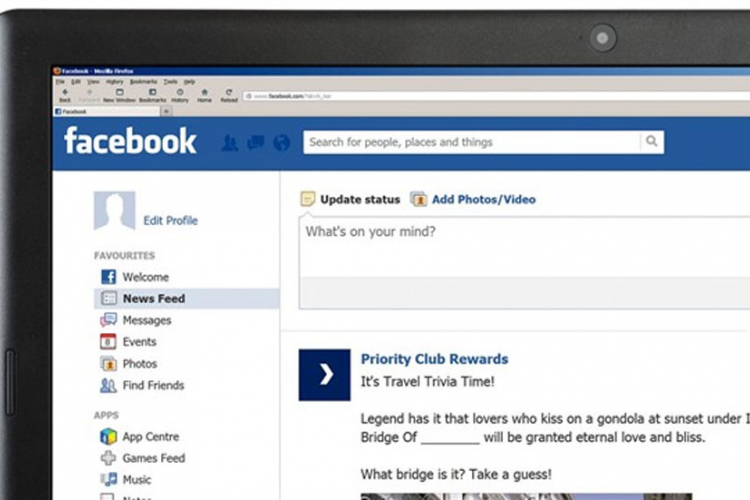The width and height of the screenshot is (750, 500).
Task: Open the File menu
Action: coord(60,82)
